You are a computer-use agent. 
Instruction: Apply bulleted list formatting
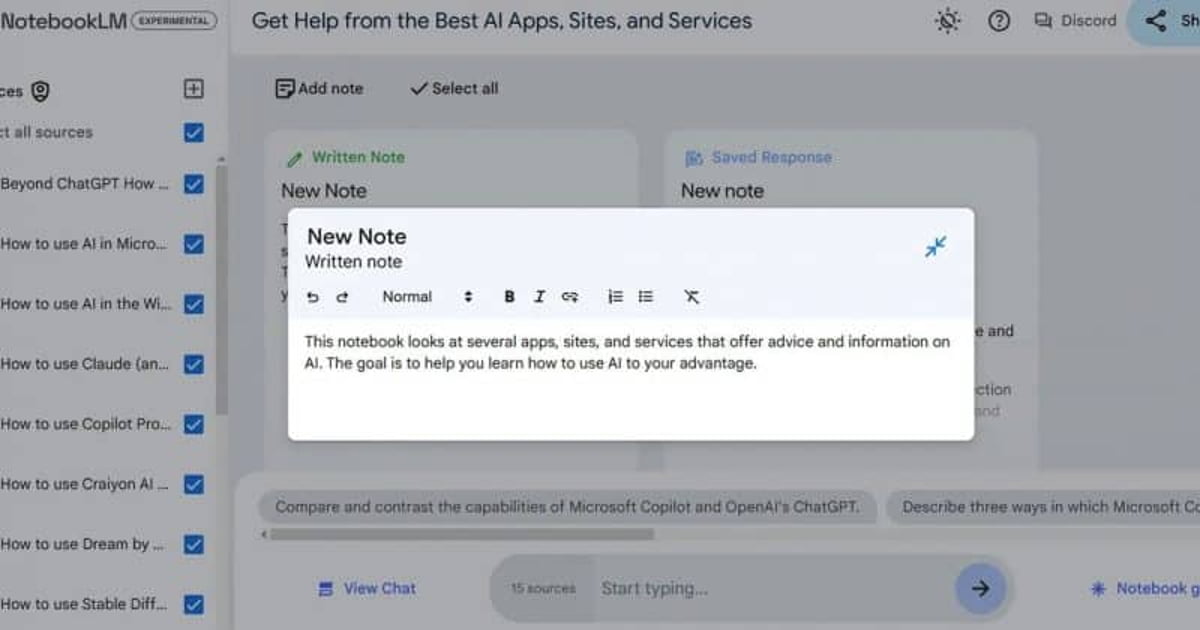646,297
